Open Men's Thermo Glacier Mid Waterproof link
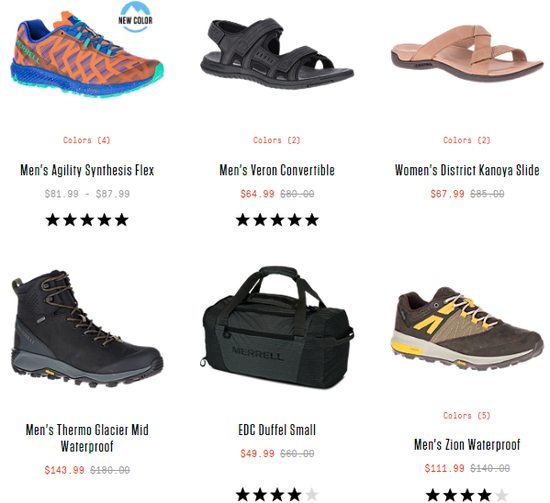The height and width of the screenshot is (503, 550). [87, 438]
